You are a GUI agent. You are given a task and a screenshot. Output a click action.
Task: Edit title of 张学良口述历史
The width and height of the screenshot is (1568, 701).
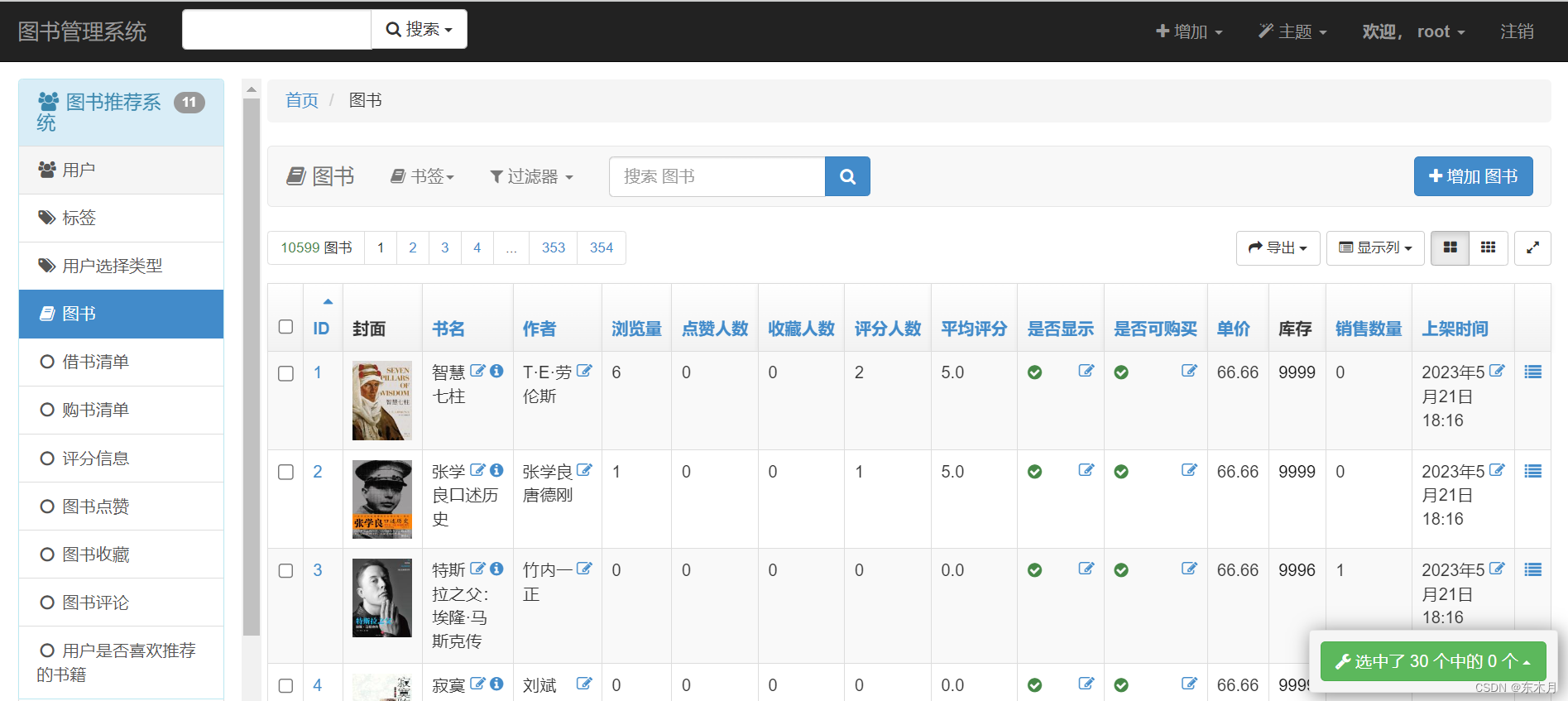coord(477,470)
